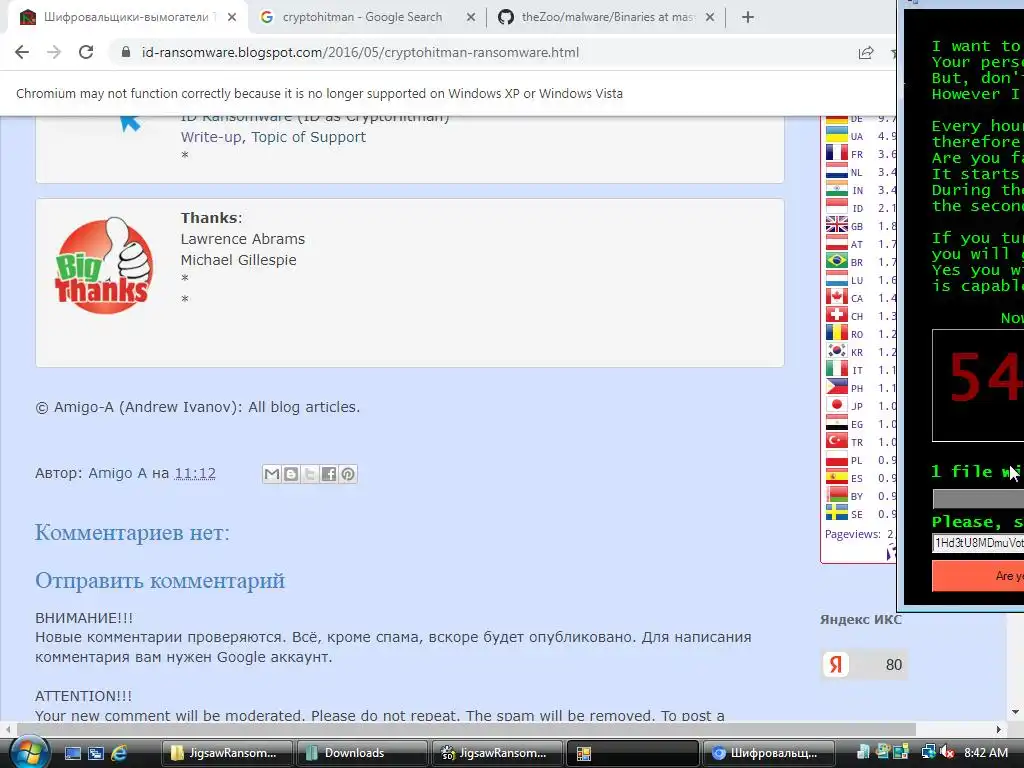Screen dimensions: 1024x768
Task: Launch Internet Explorer from quick launch
Action: coord(119,754)
